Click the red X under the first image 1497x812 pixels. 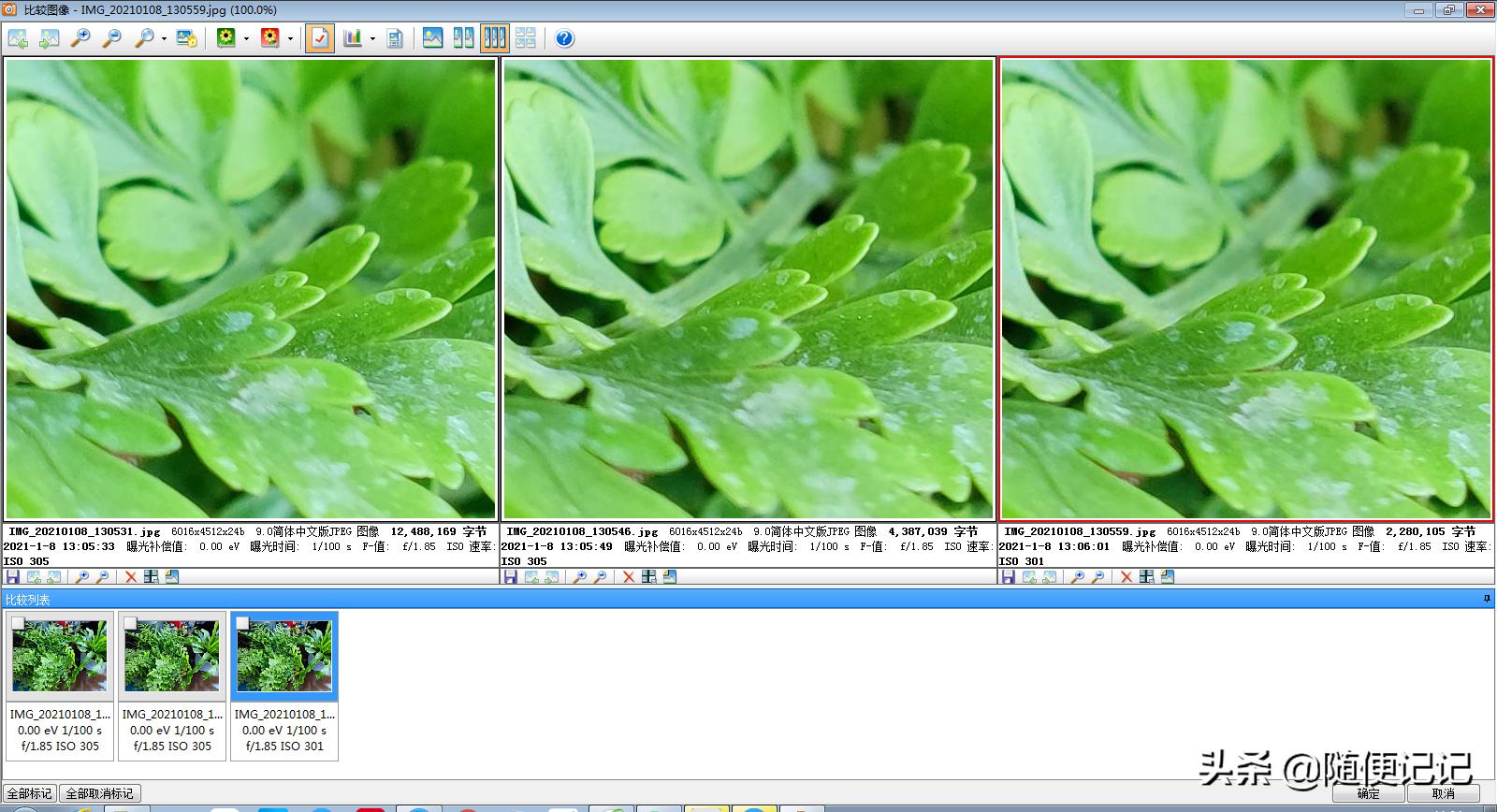pos(131,577)
